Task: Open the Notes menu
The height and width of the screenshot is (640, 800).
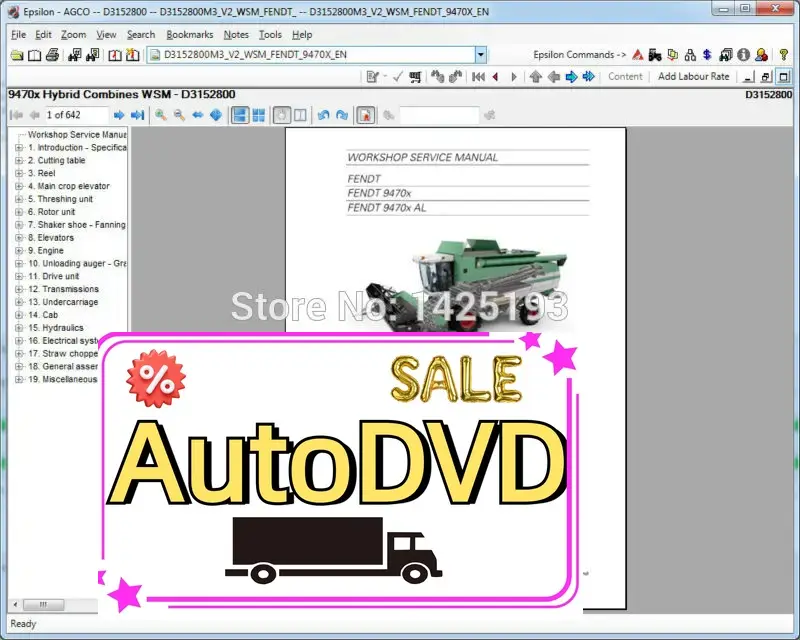Action: click(x=236, y=35)
